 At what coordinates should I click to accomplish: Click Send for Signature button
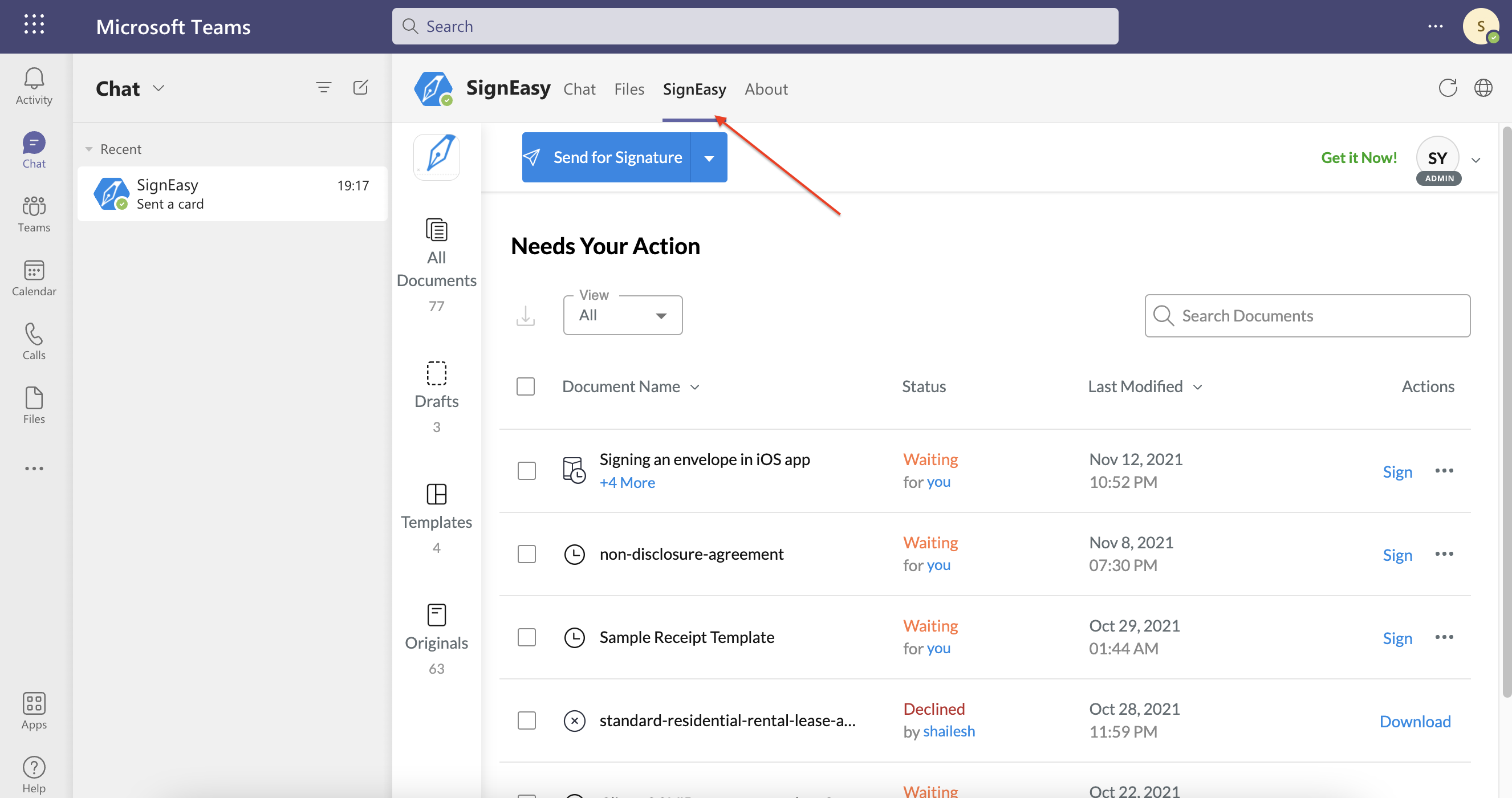tap(606, 157)
